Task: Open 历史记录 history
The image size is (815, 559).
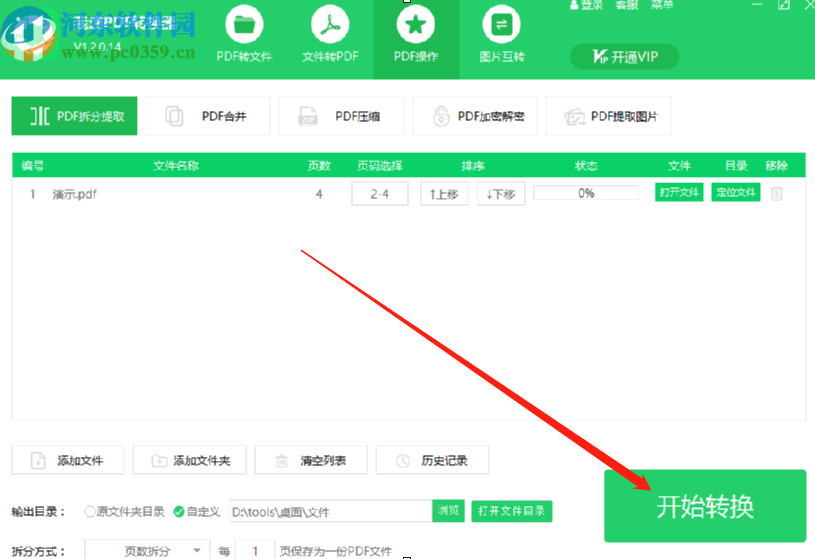Action: [x=432, y=460]
